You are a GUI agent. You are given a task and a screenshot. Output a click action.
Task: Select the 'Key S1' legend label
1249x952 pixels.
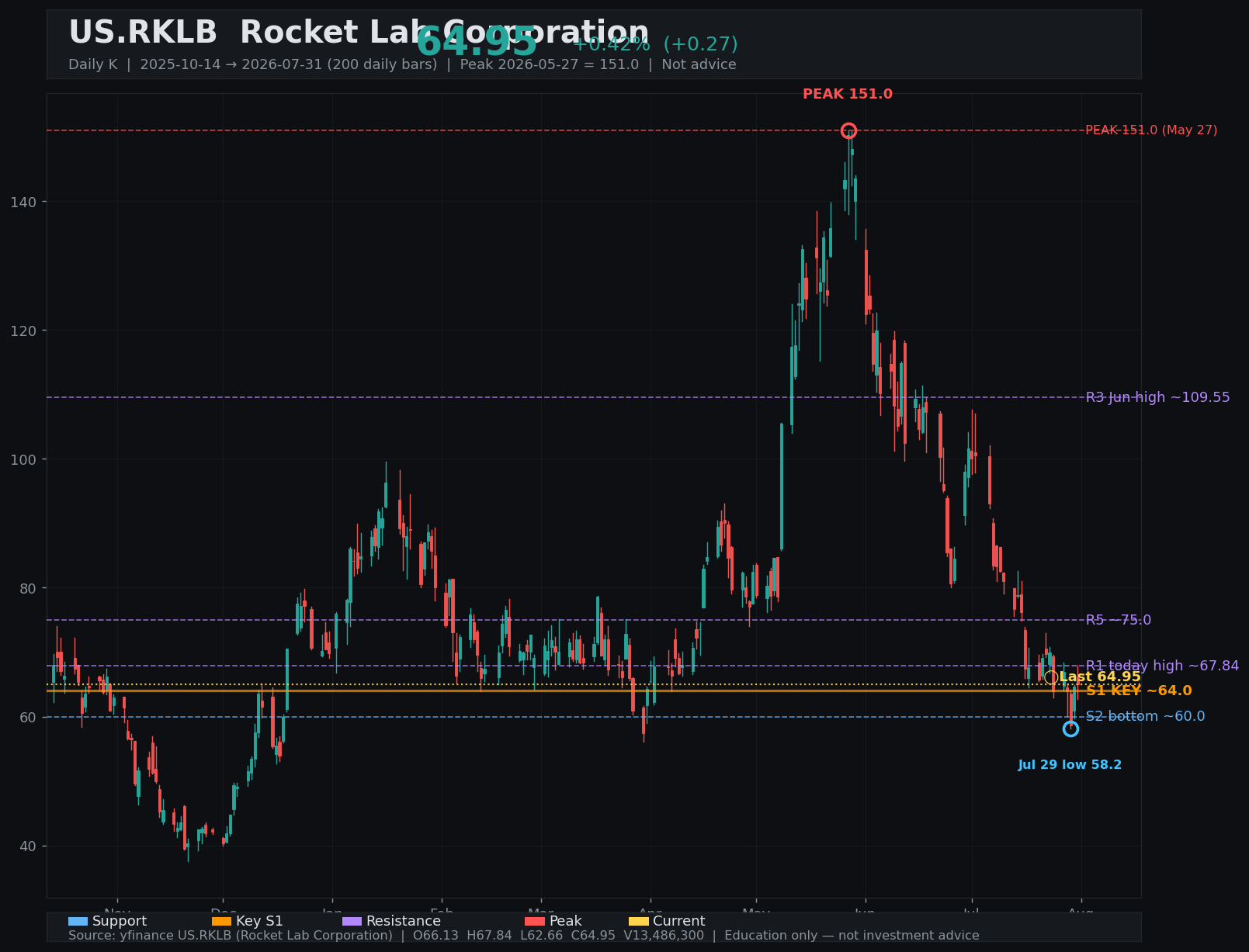point(259,922)
